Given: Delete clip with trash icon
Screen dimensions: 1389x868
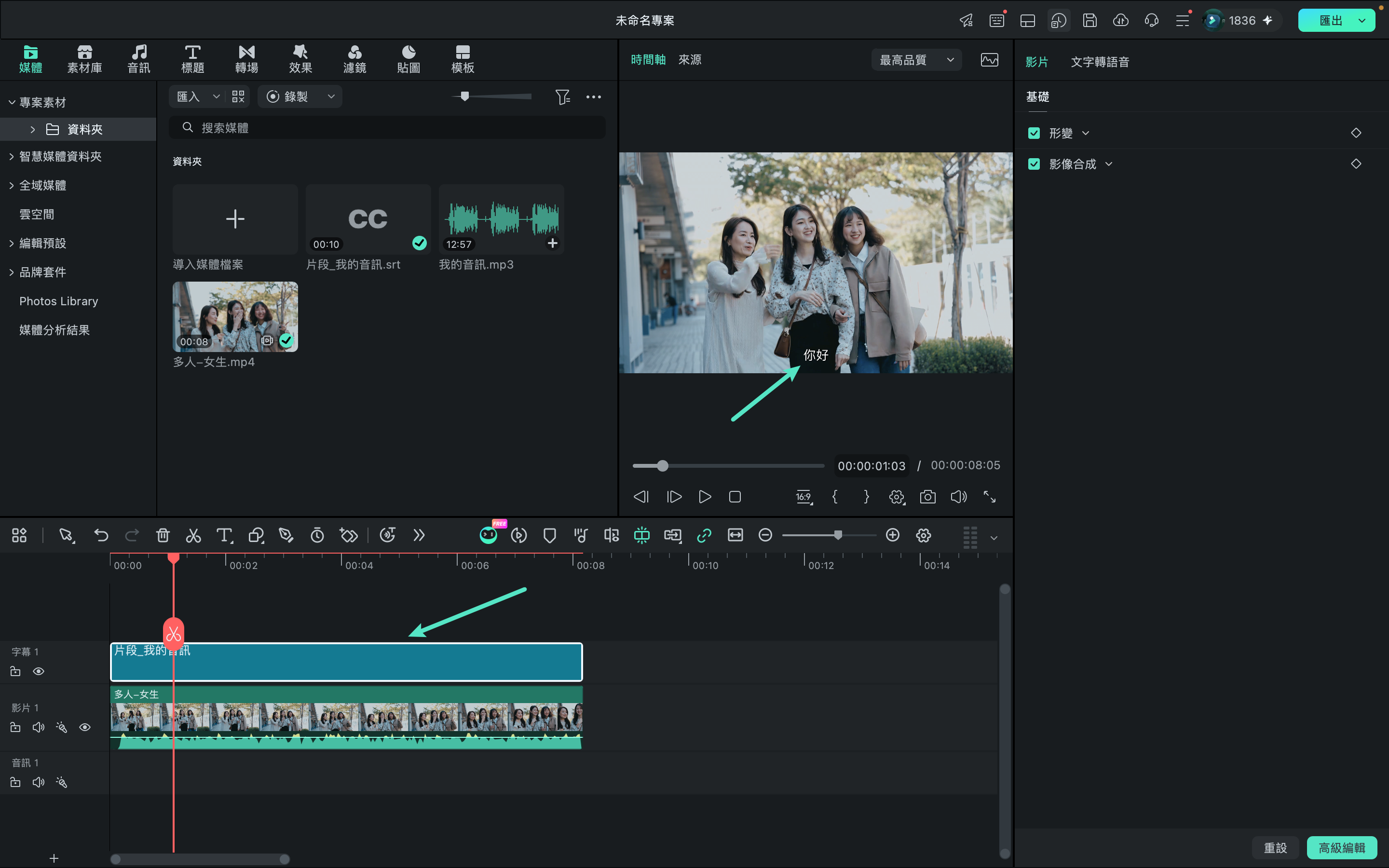Looking at the screenshot, I should 163,536.
